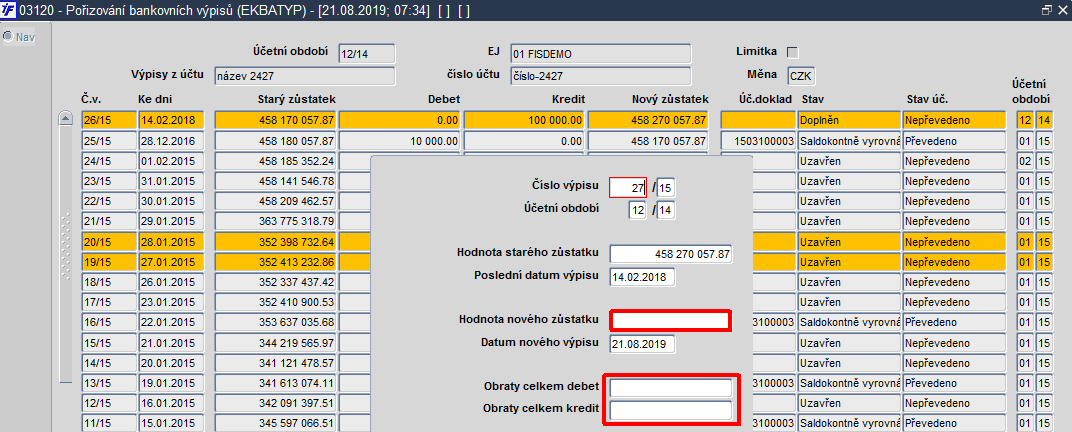Select statement row 25/15

pyautogui.click(x=107, y=141)
